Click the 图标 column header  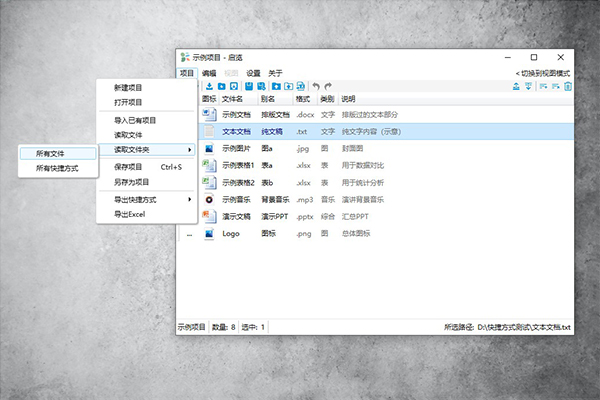209,99
